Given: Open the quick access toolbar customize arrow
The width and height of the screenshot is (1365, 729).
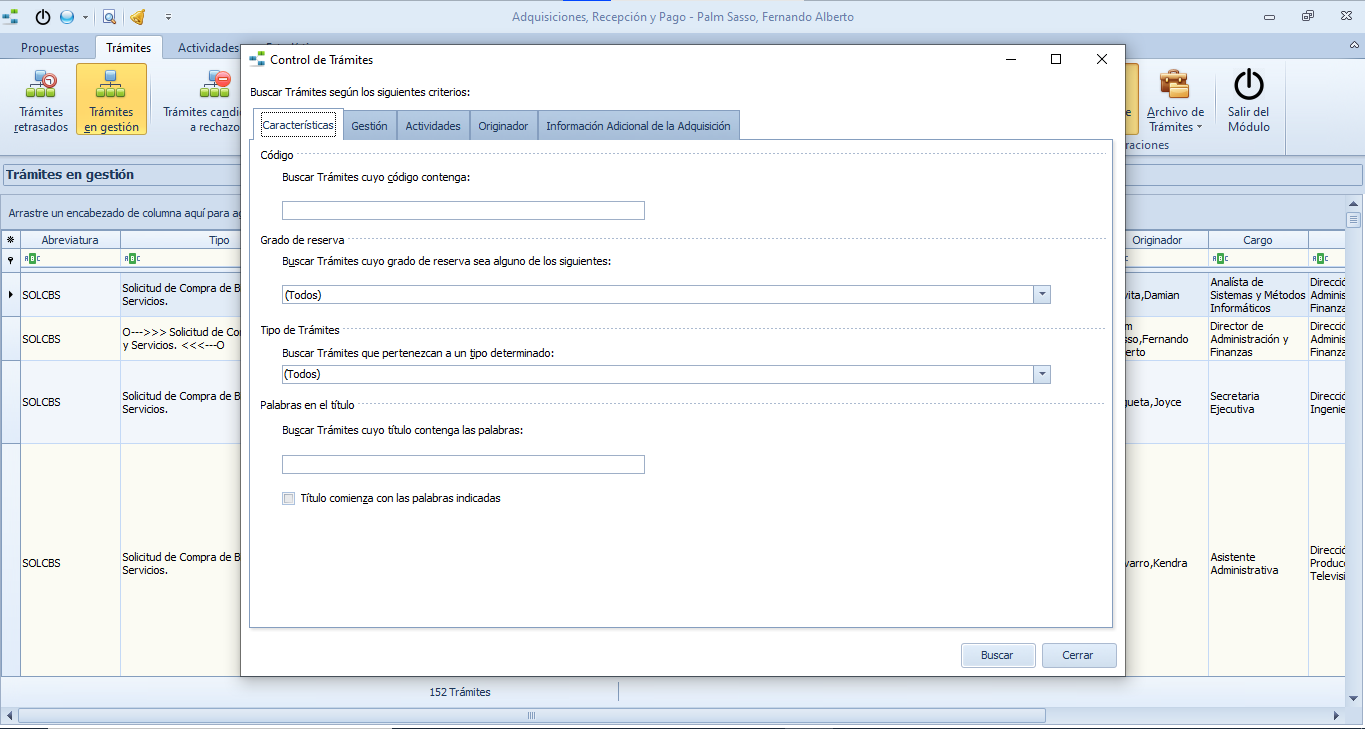Looking at the screenshot, I should pyautogui.click(x=168, y=17).
